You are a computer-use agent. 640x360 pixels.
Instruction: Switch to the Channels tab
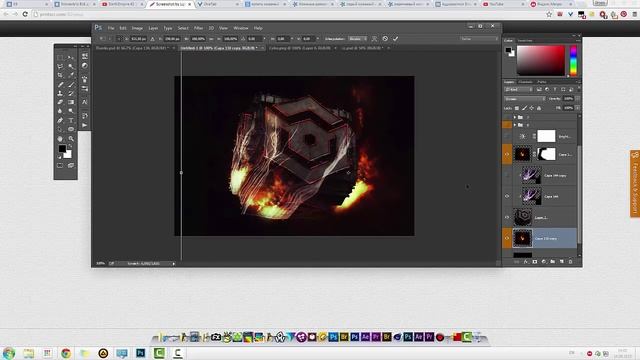525,82
